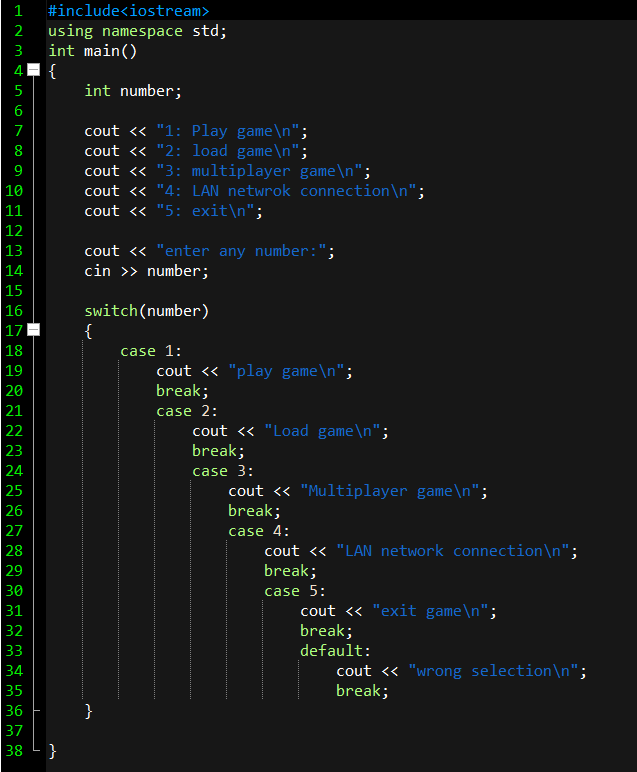This screenshot has width=637, height=772.
Task: Click the string "3: multiplayer game\n"
Action: pyautogui.click(x=259, y=171)
